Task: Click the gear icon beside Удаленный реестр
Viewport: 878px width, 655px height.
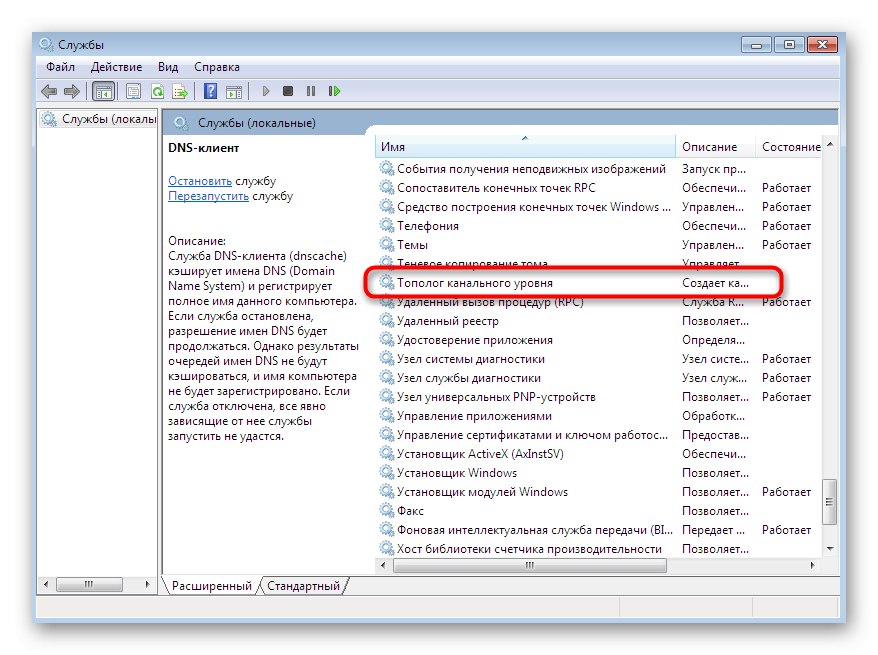Action: [386, 320]
